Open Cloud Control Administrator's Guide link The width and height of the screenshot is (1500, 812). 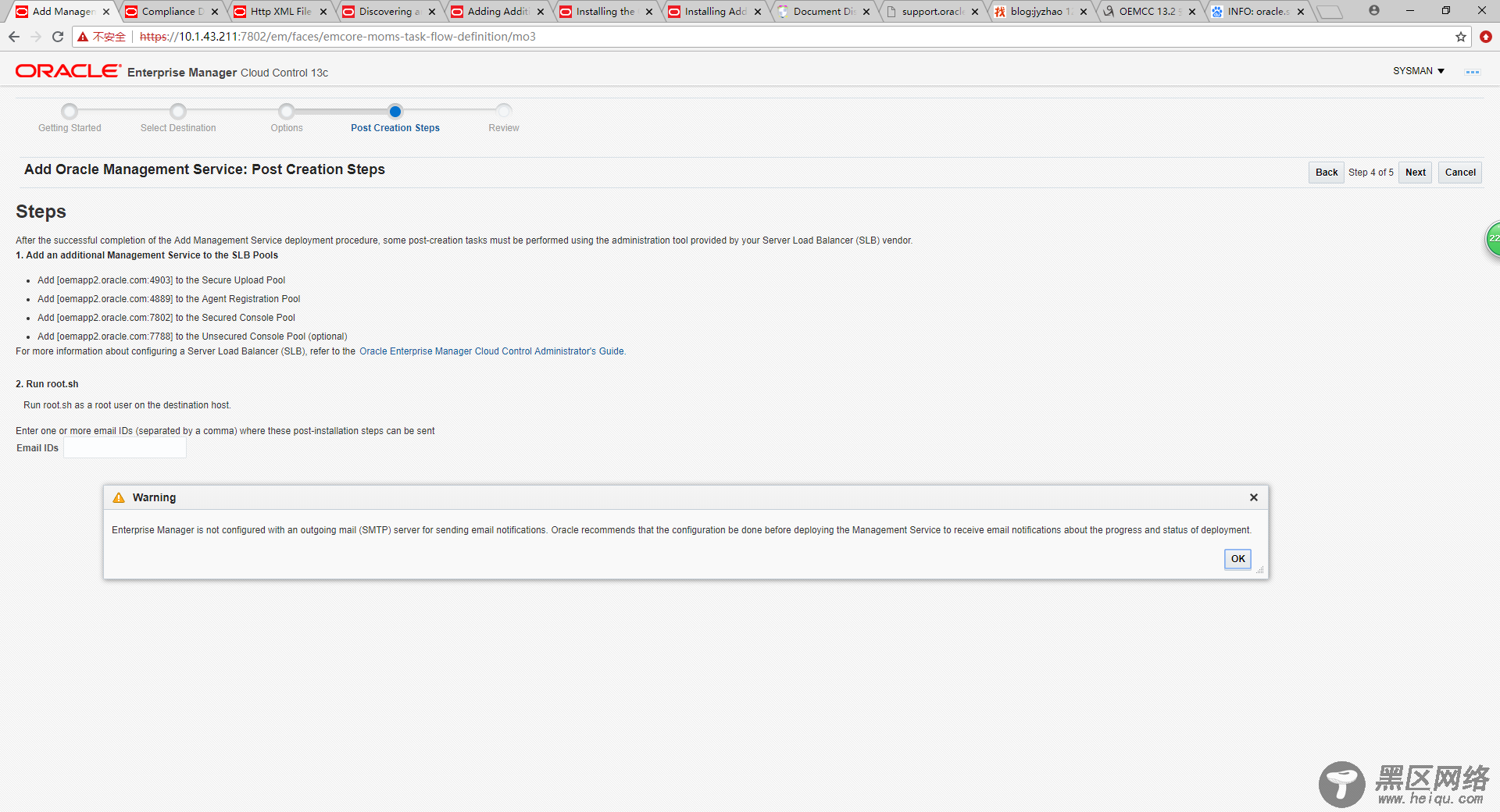492,351
